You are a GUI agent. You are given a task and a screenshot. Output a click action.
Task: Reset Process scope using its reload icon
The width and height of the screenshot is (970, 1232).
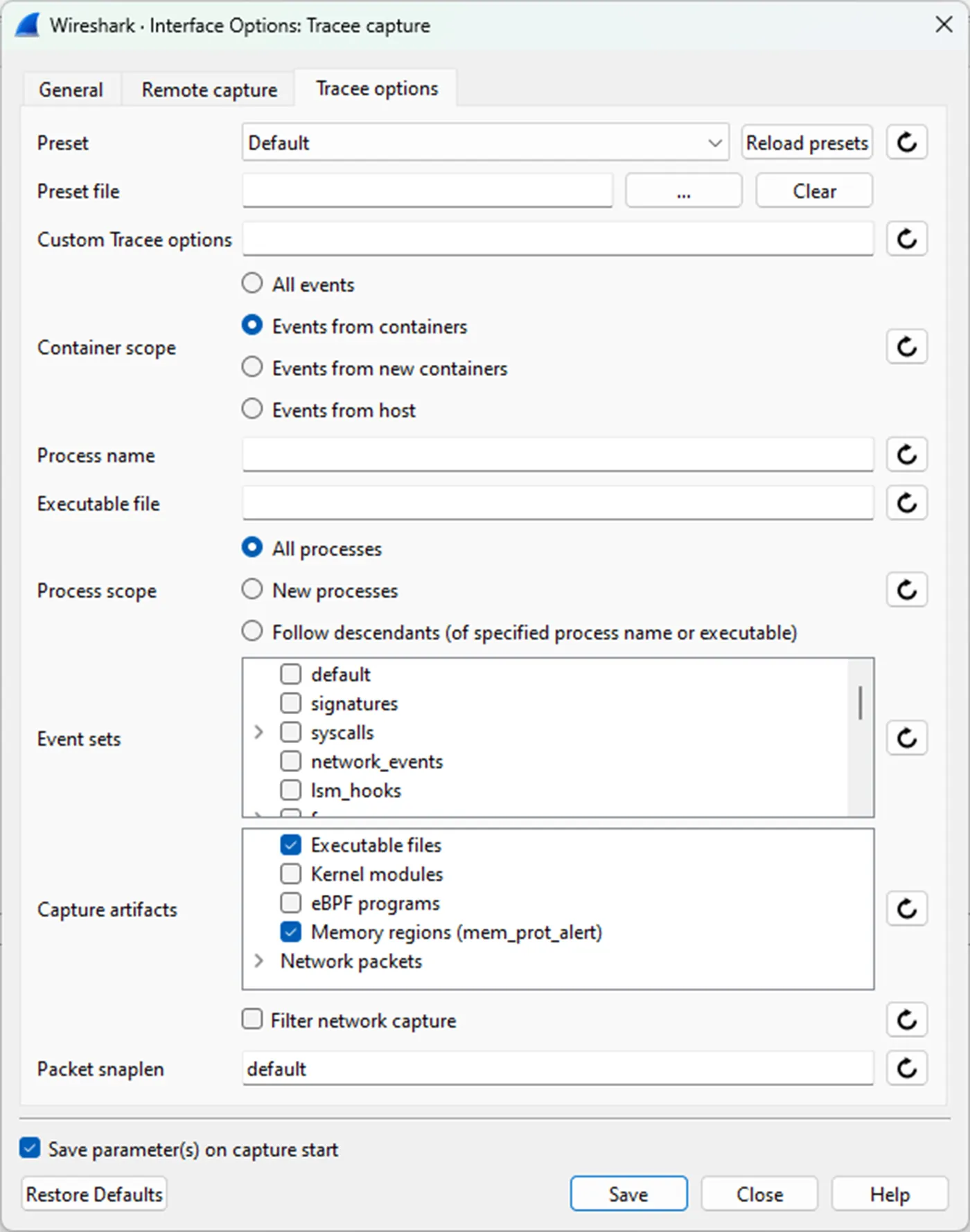pos(907,590)
